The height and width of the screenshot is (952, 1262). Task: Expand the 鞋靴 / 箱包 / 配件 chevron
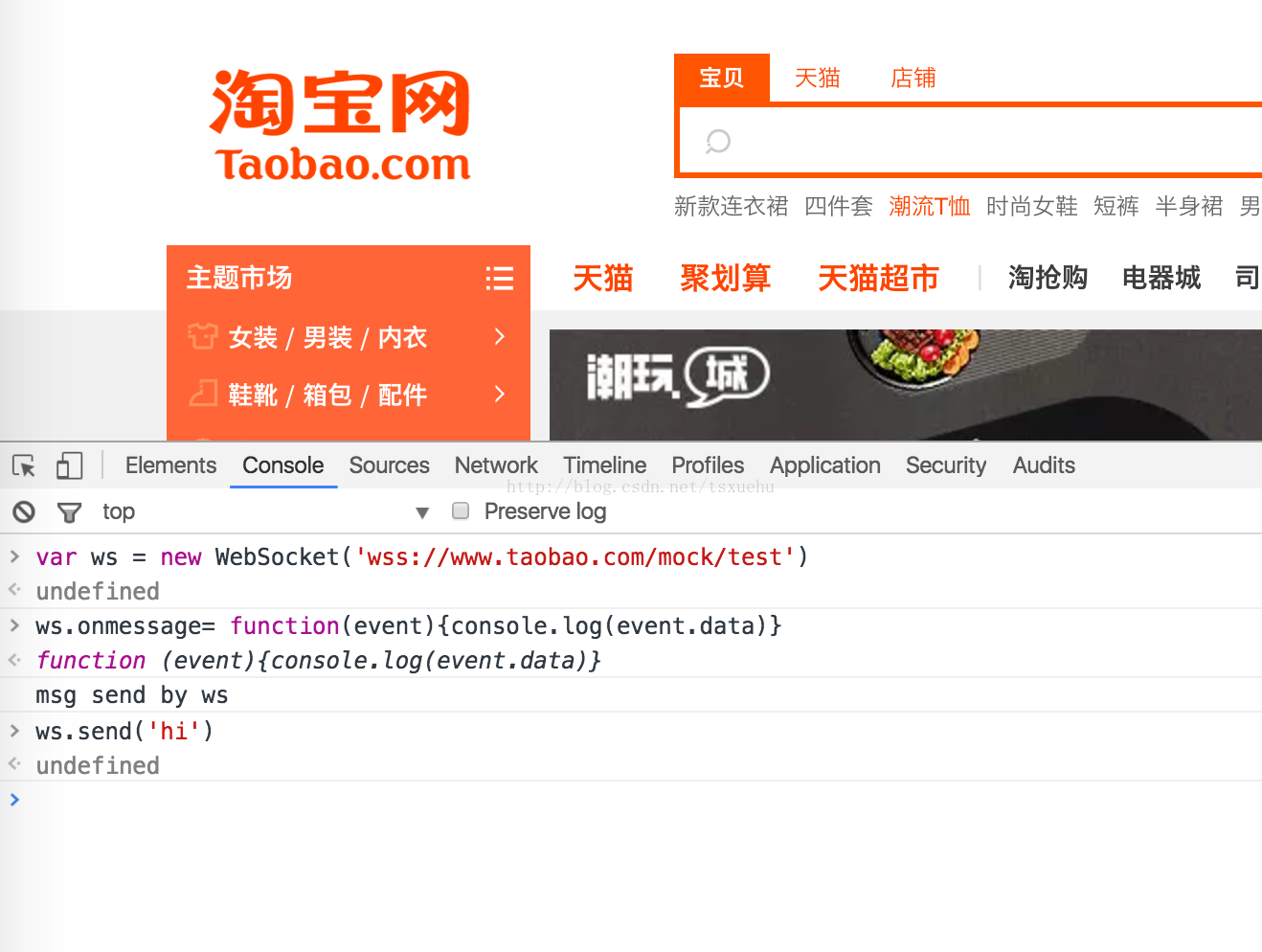pyautogui.click(x=499, y=394)
